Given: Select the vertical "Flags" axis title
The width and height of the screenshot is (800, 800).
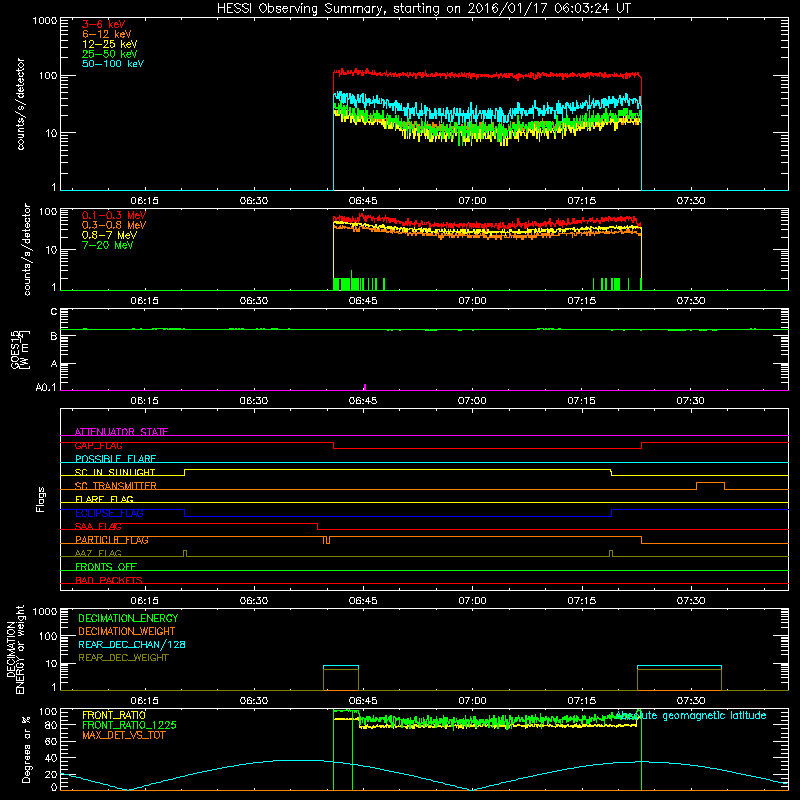Looking at the screenshot, I should coord(41,499).
